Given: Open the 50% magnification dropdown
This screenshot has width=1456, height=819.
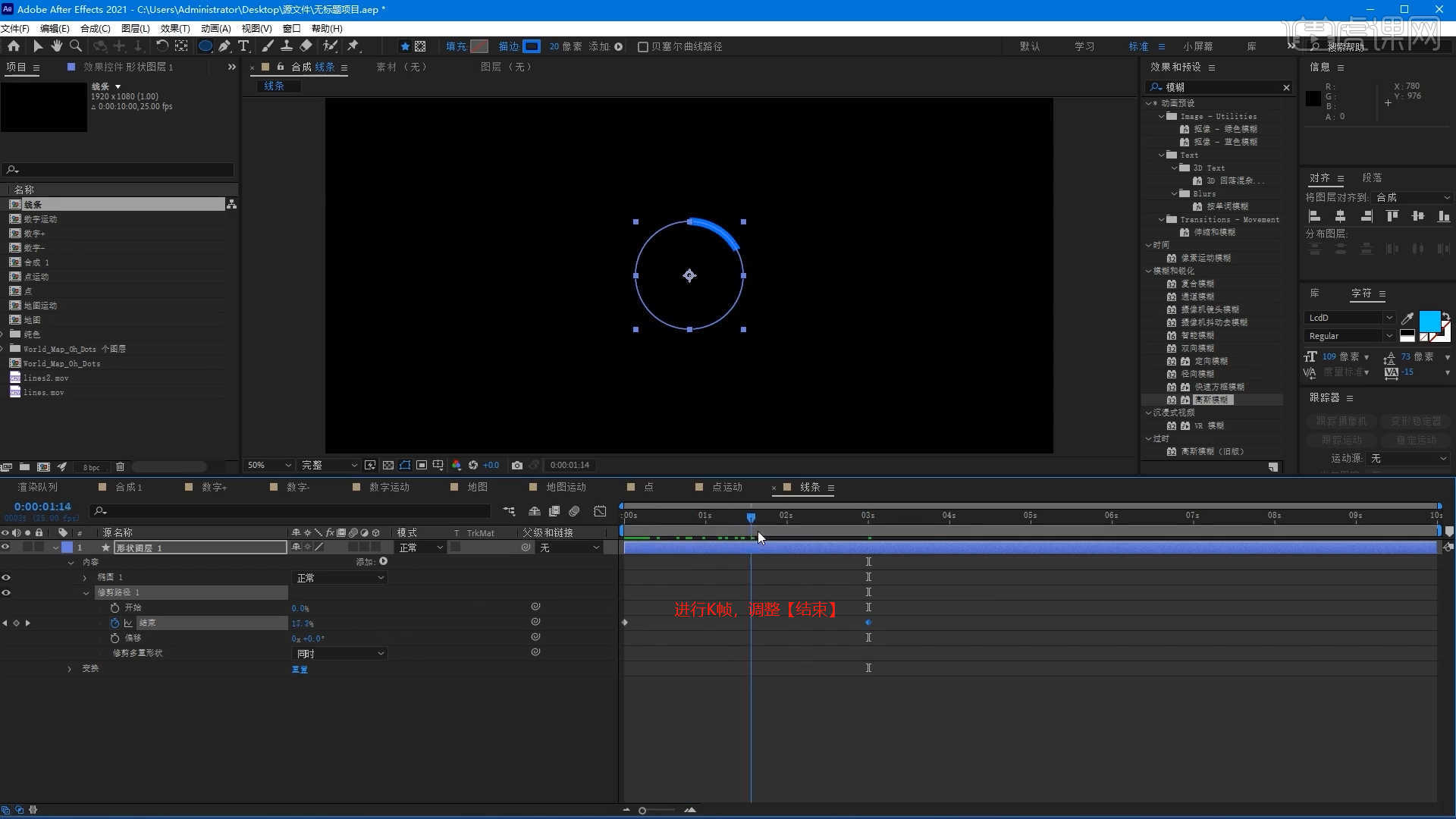Looking at the screenshot, I should (x=269, y=465).
